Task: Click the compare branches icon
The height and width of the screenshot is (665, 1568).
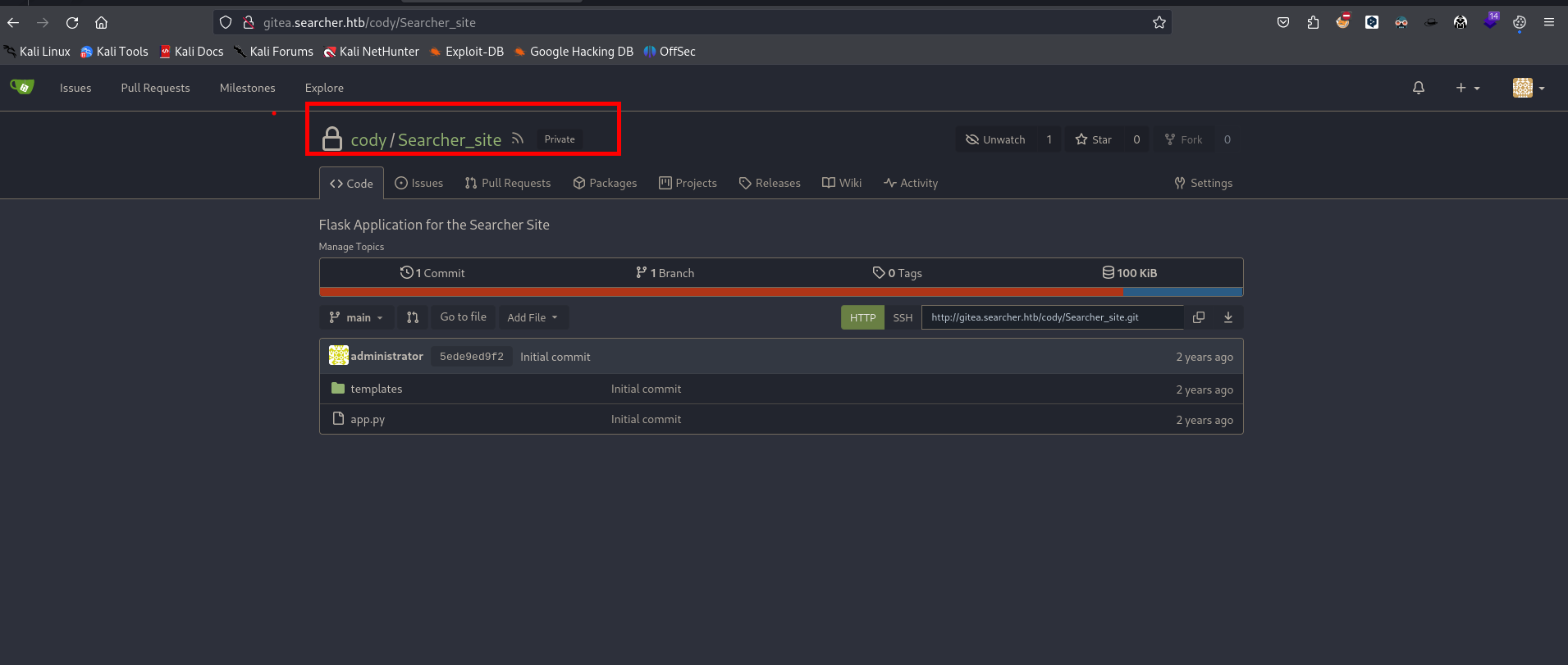Action: (x=413, y=317)
